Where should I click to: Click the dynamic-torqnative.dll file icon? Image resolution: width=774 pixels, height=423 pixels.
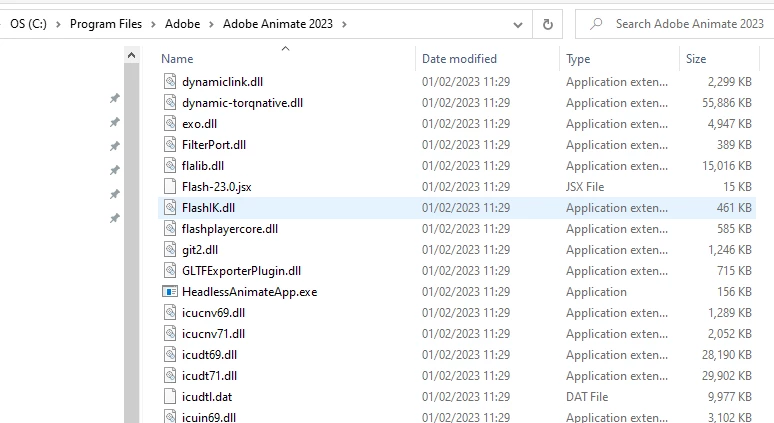tap(170, 103)
